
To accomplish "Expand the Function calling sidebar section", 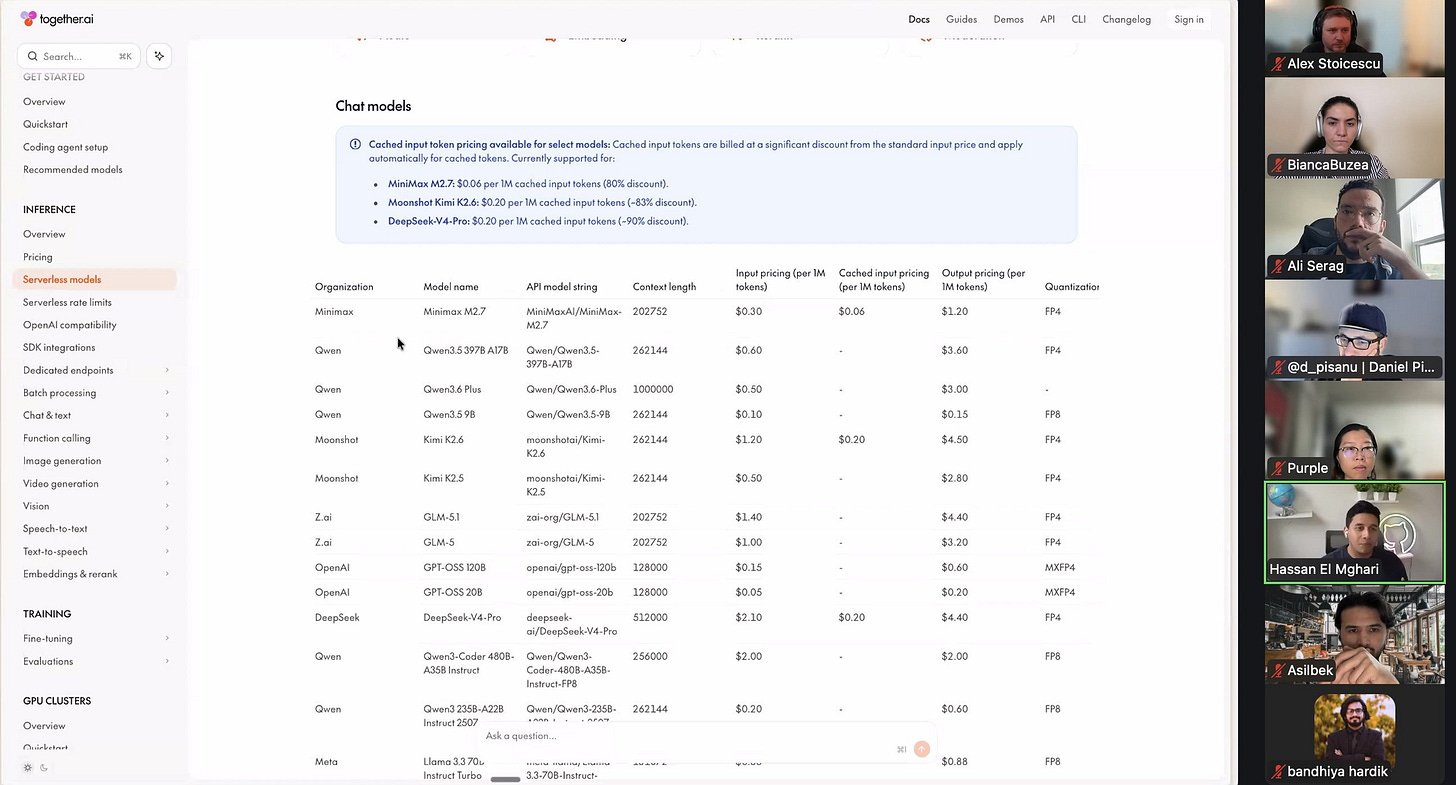I will click(95, 438).
